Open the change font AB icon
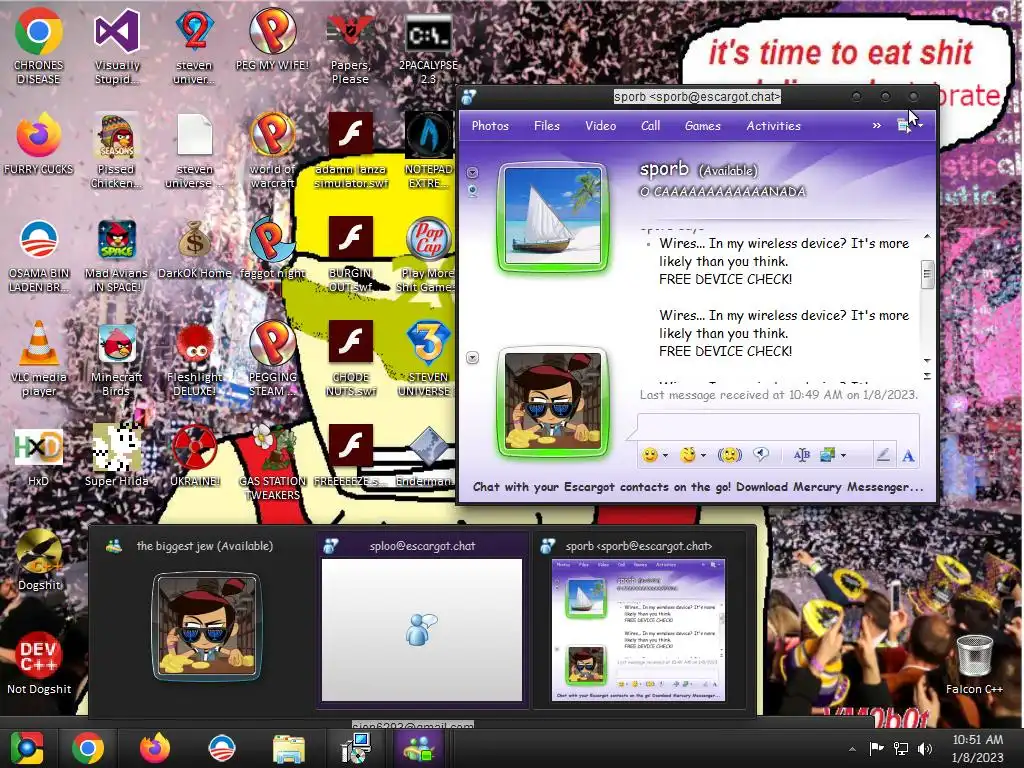The image size is (1024, 768). point(802,455)
